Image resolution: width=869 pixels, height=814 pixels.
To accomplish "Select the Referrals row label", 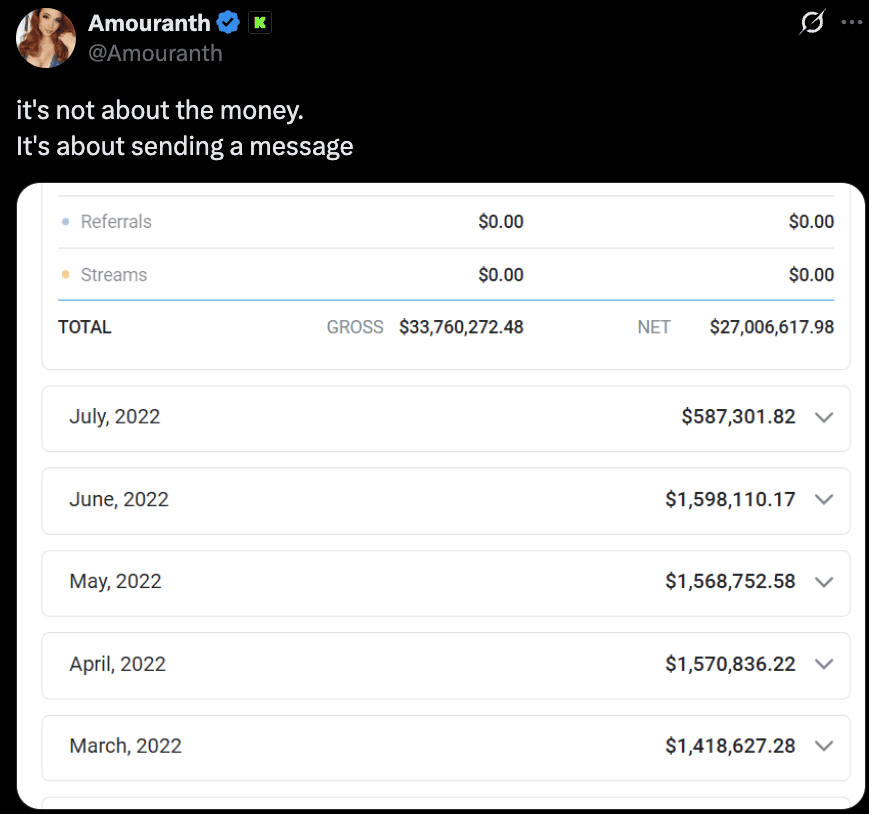I will (116, 222).
